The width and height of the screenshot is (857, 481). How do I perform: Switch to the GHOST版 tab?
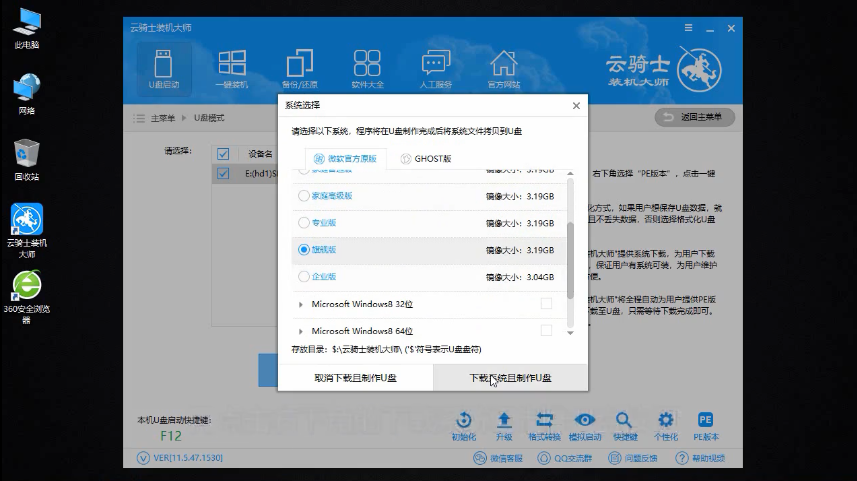426,159
